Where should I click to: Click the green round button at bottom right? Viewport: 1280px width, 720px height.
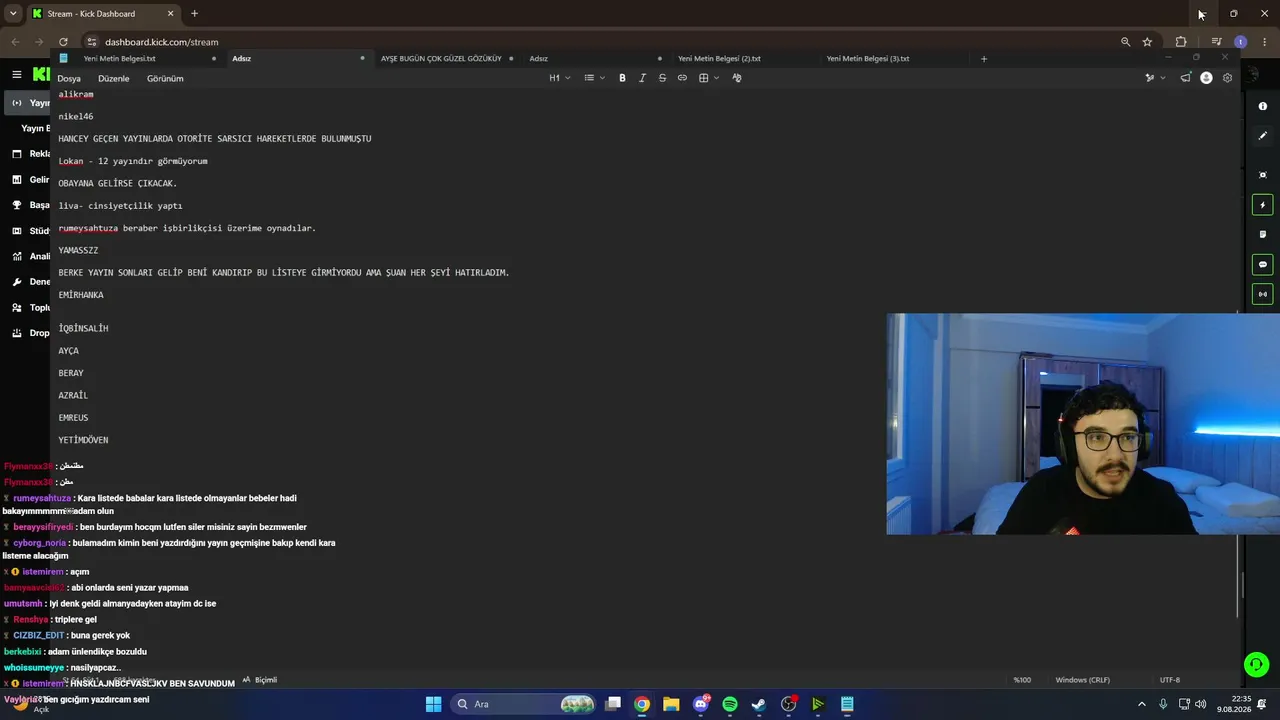click(x=1256, y=664)
